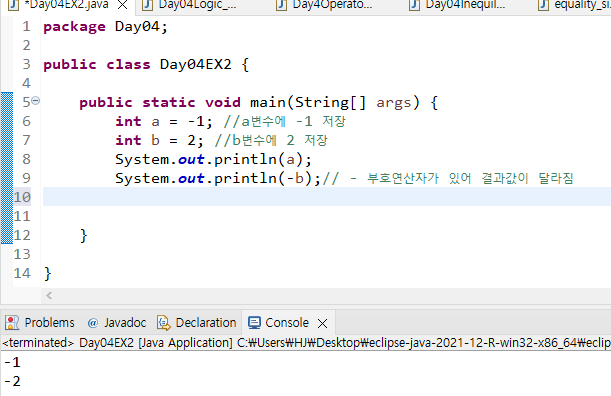Click the 'package' keyword on line 1
Viewport: 611px width, 396px height.
click(x=74, y=27)
